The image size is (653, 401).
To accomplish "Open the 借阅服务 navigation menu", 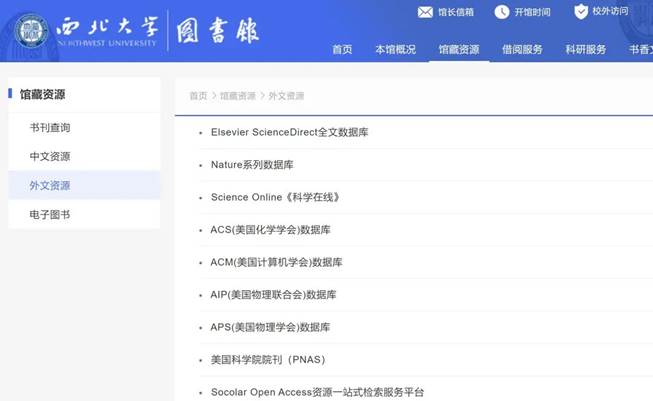I will point(522,50).
